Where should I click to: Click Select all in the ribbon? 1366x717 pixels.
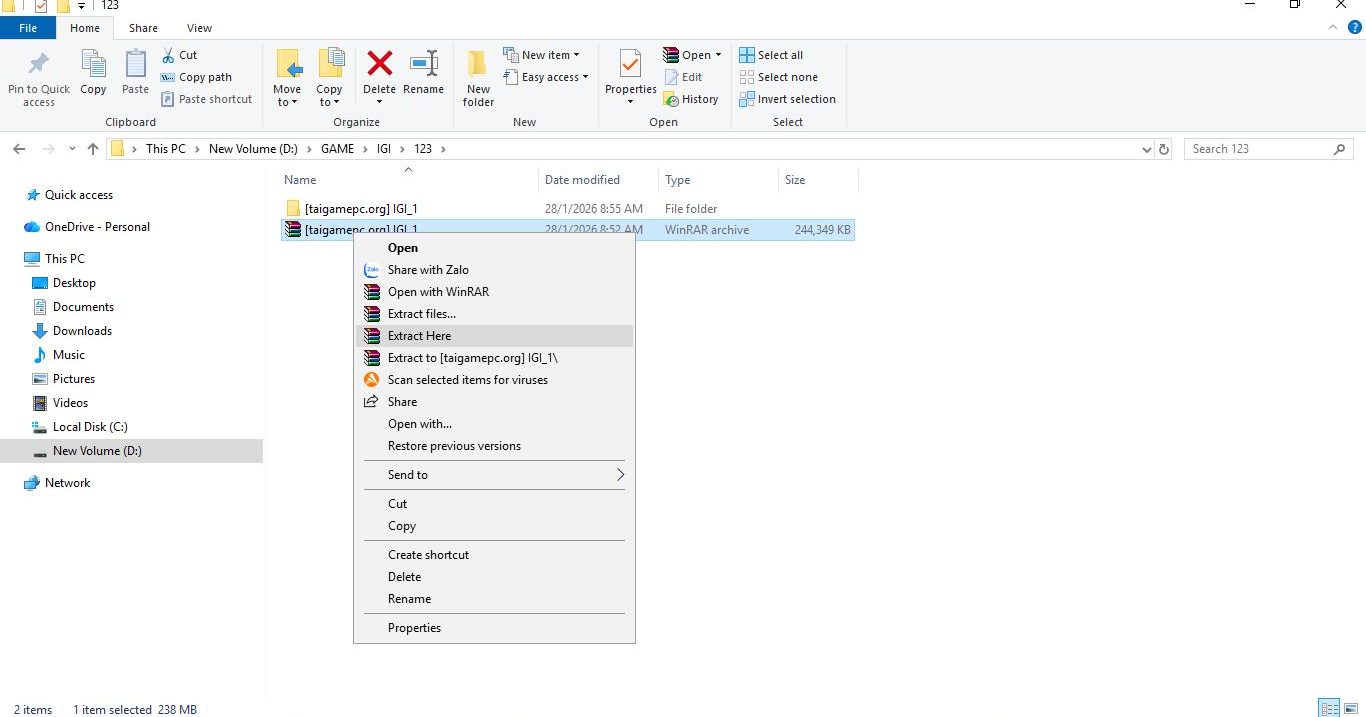coord(771,55)
